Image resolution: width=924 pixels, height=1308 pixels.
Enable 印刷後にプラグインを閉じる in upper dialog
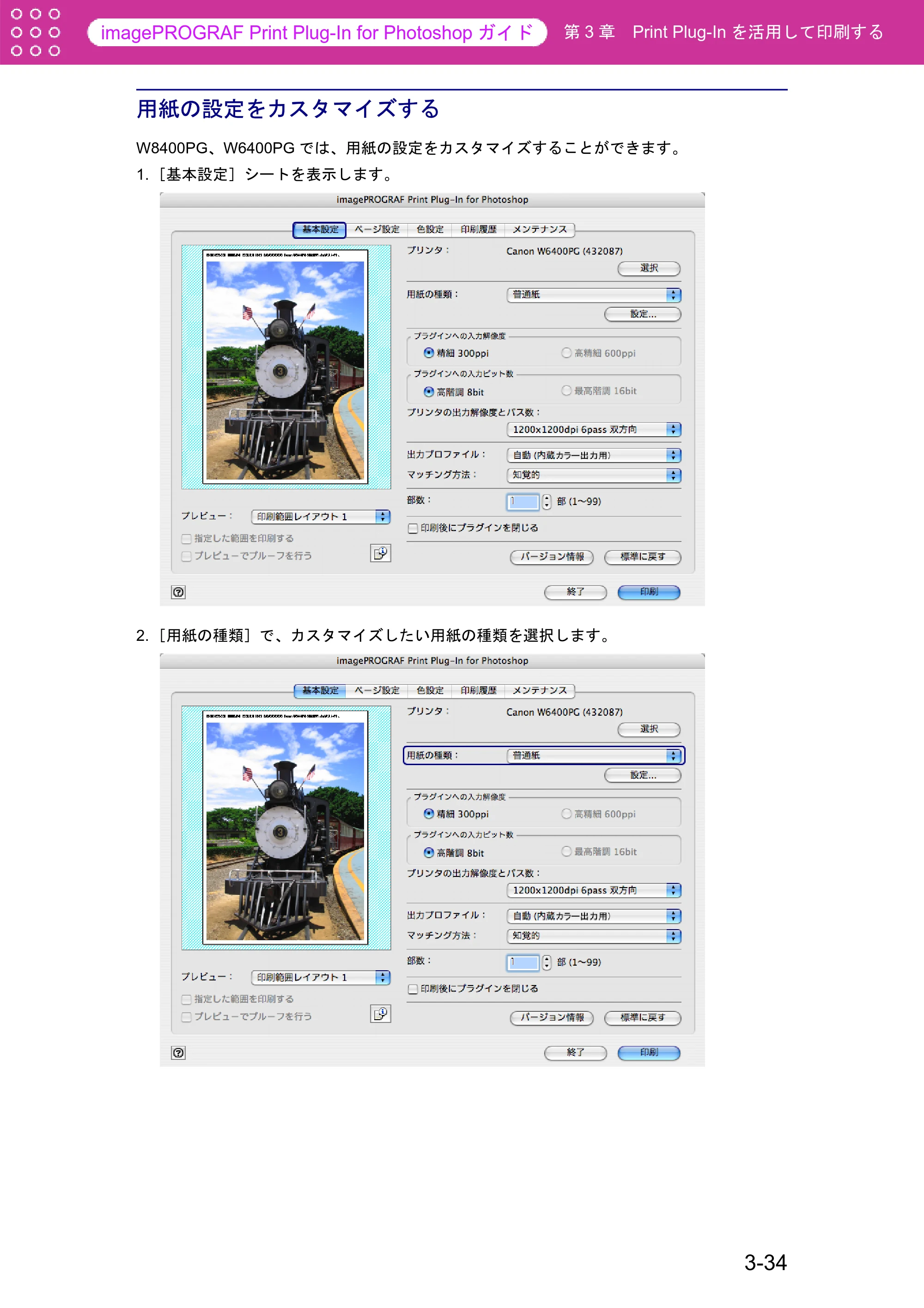click(x=413, y=528)
